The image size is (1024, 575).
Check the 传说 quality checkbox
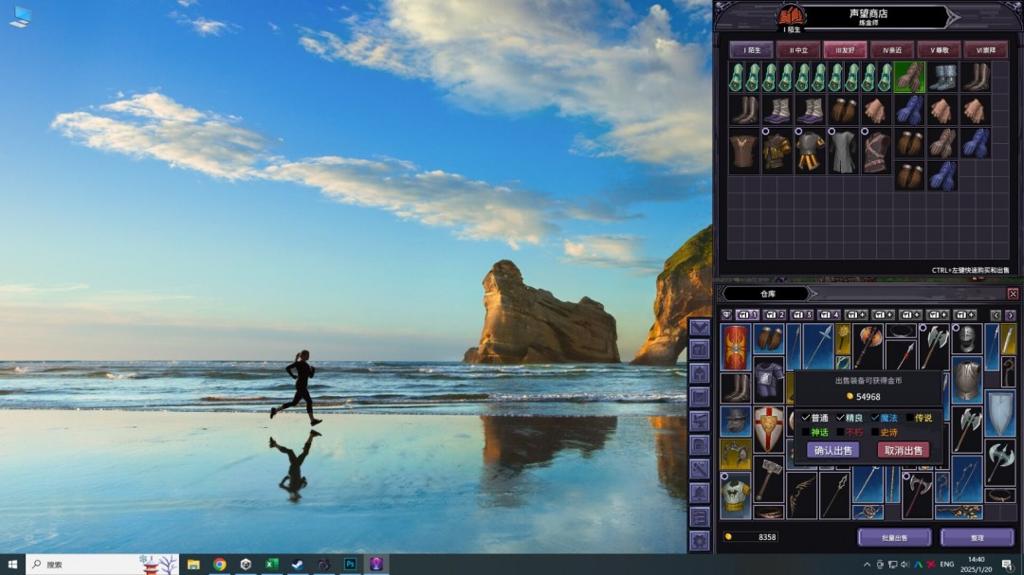[x=909, y=418]
